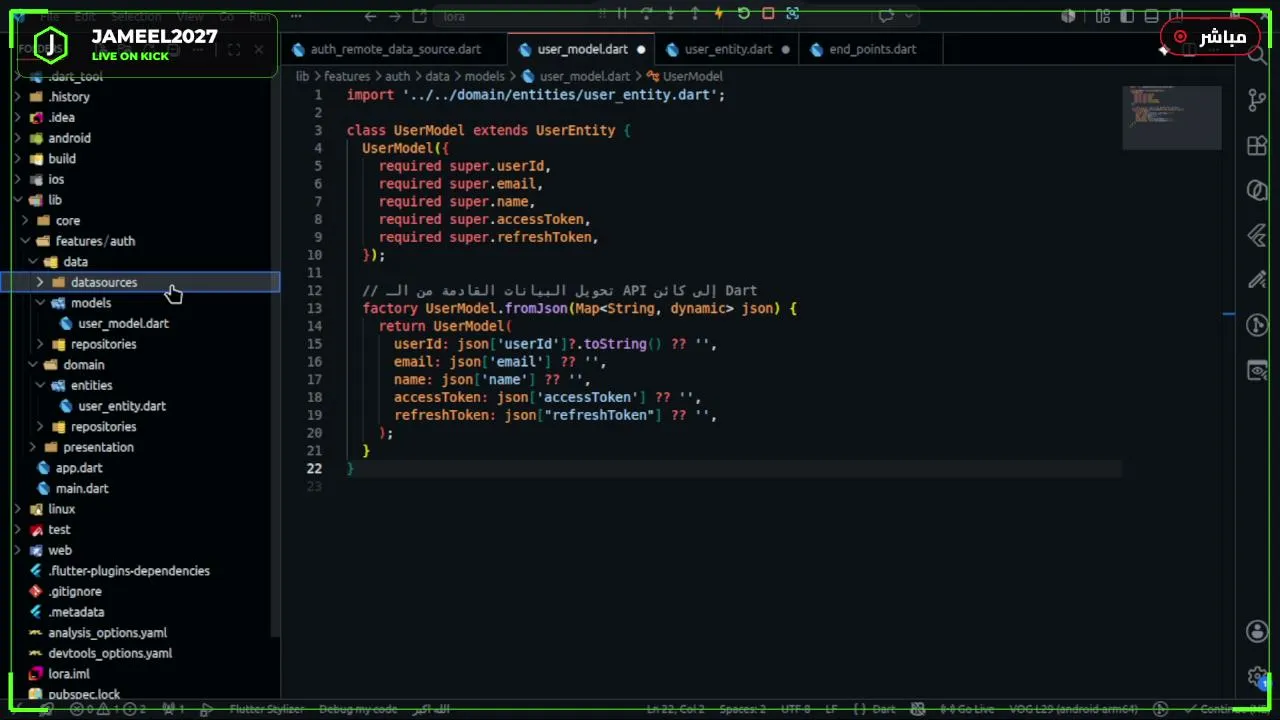Open the widget inspector debug icon
The width and height of the screenshot is (1280, 720).
[x=792, y=14]
